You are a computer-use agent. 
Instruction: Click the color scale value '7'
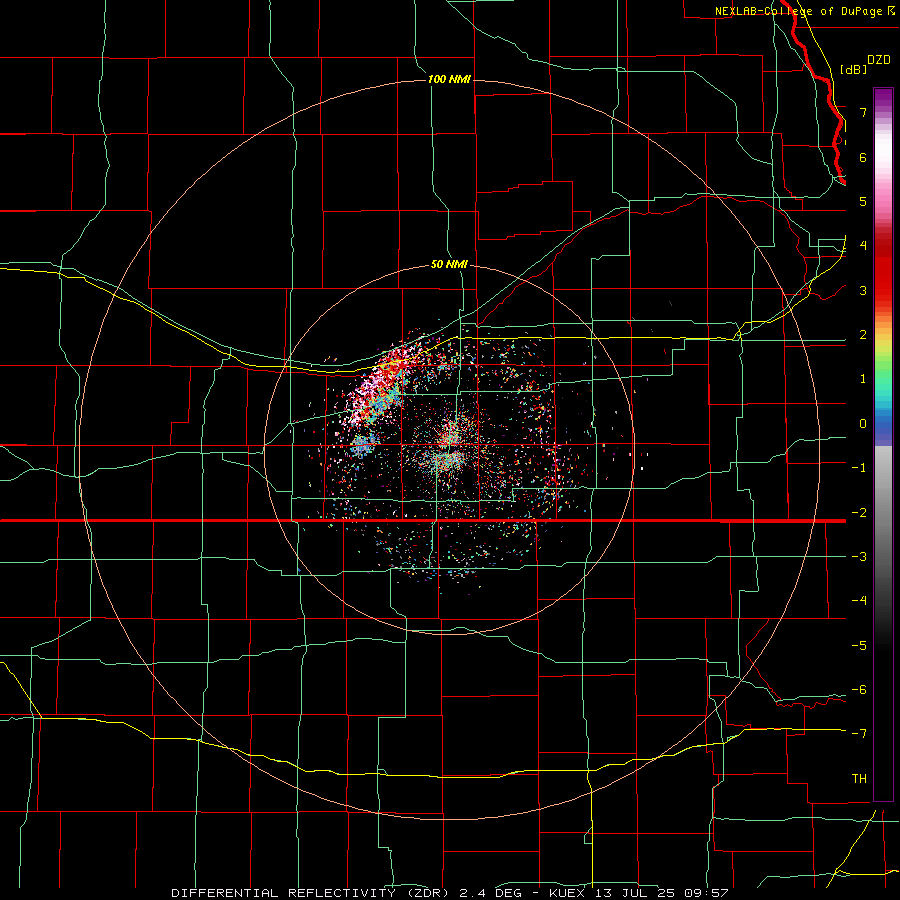tap(863, 112)
